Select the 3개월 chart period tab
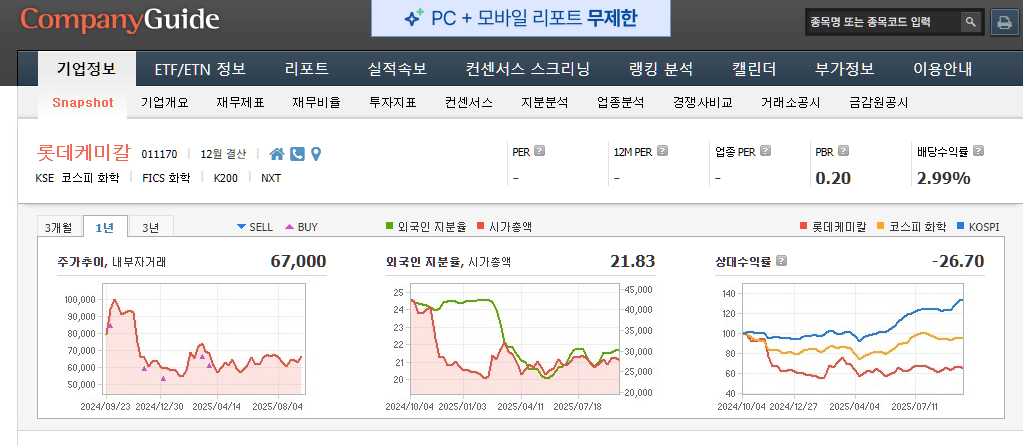Screen dimensions: 1023x446 click(x=60, y=227)
